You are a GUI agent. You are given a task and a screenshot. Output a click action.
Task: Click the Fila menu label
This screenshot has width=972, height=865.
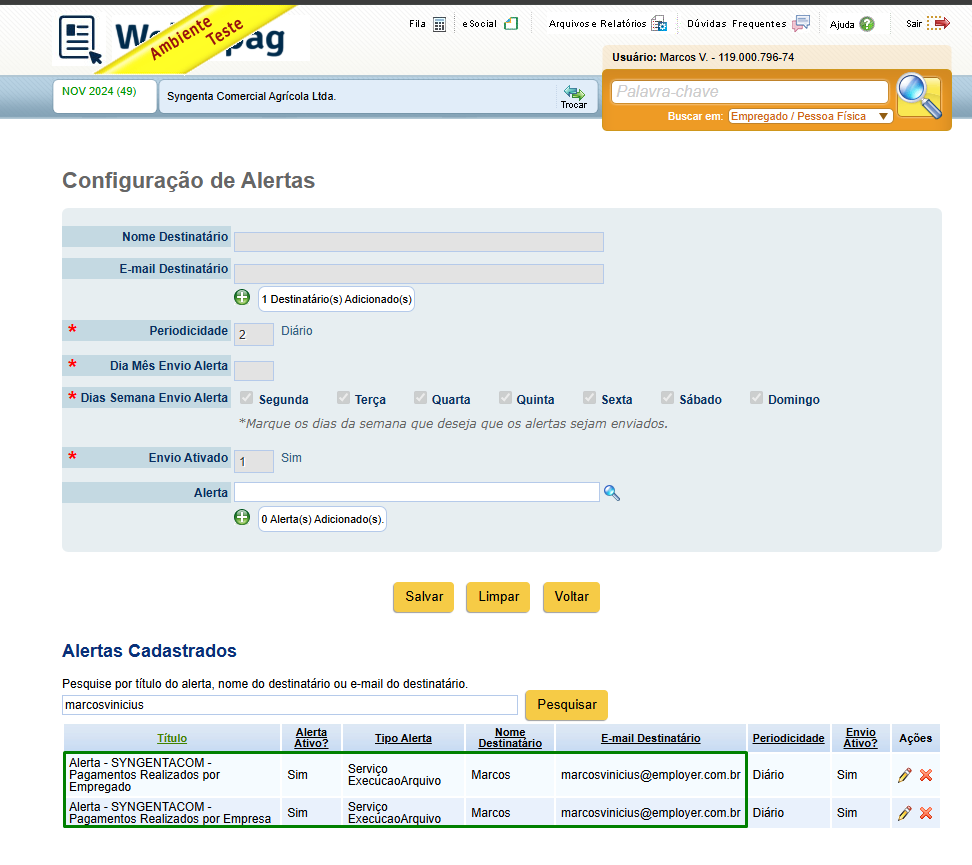pos(417,24)
